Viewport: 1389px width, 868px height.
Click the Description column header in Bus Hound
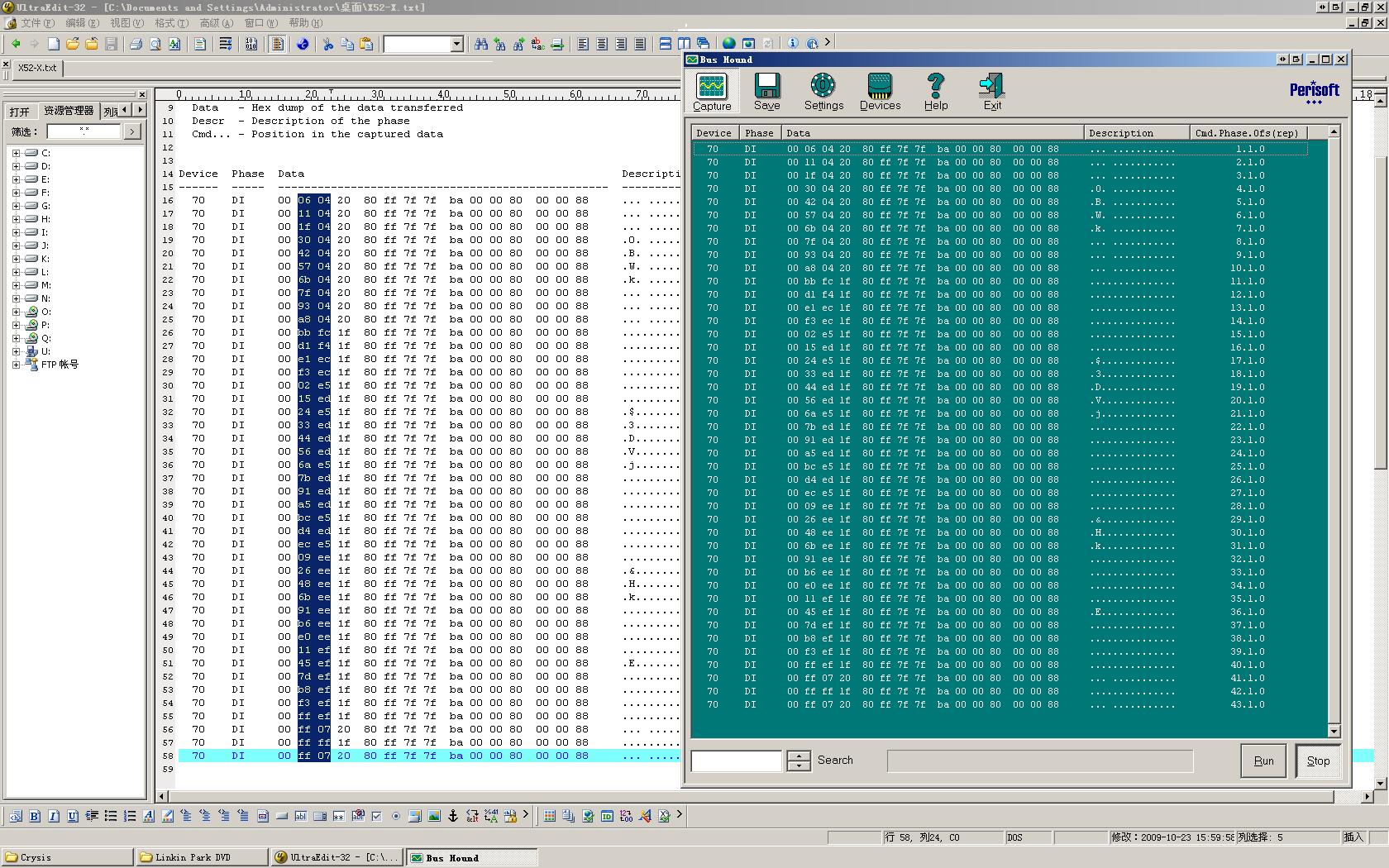(x=1137, y=133)
